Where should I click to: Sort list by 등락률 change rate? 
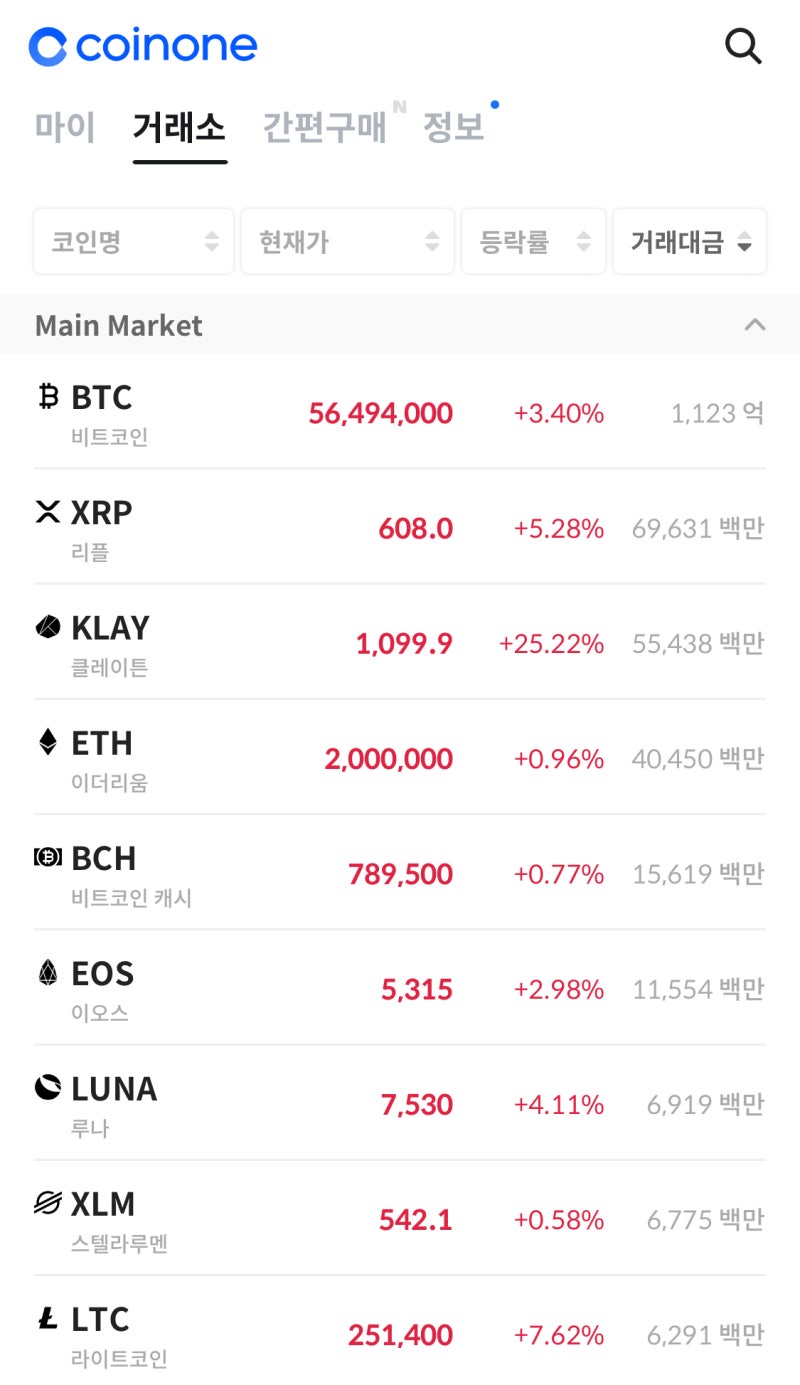533,241
